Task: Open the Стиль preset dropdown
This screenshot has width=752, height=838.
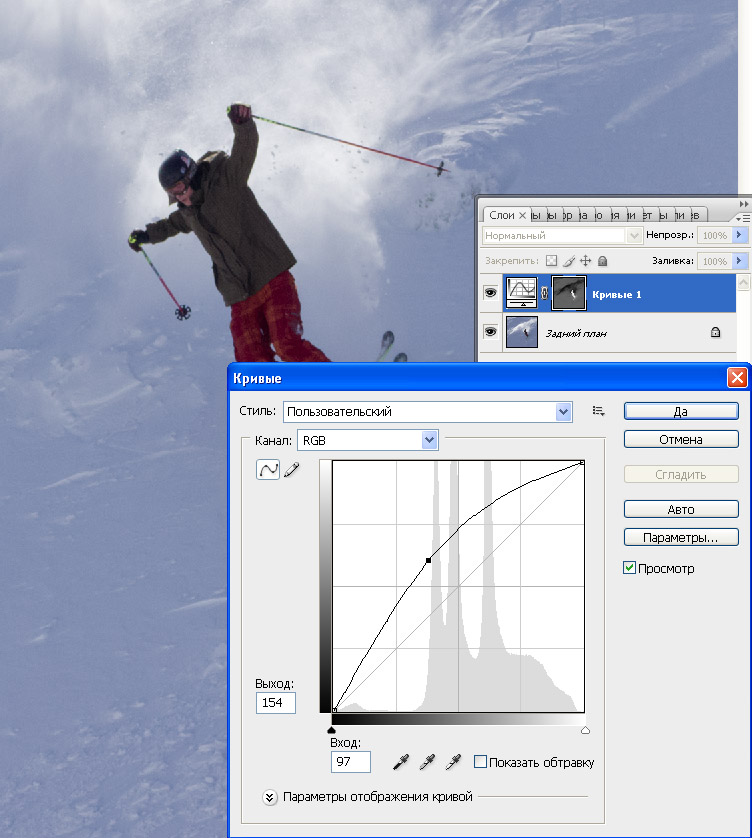Action: pyautogui.click(x=564, y=411)
